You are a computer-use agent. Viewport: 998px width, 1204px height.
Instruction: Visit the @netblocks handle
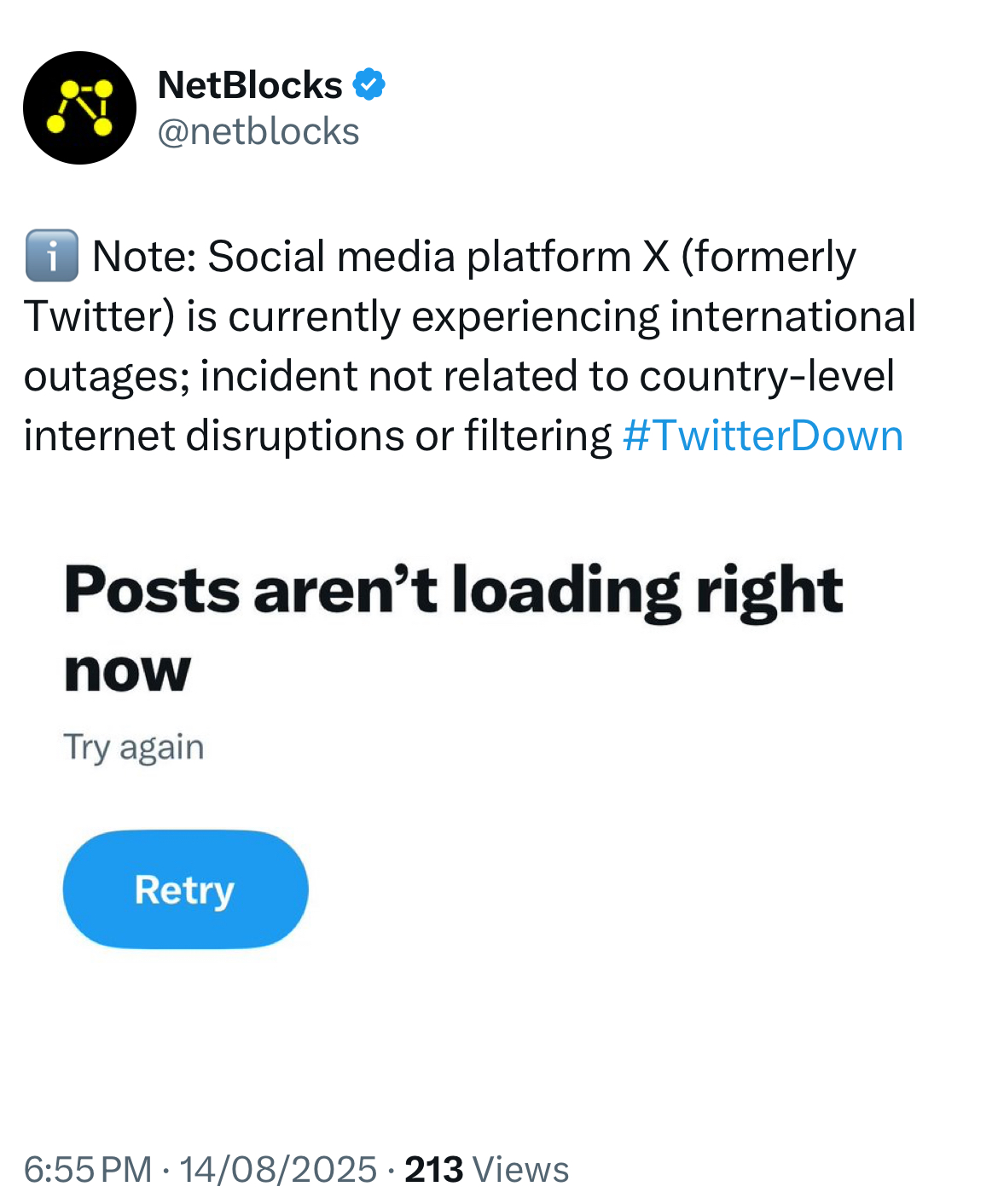coord(258,132)
